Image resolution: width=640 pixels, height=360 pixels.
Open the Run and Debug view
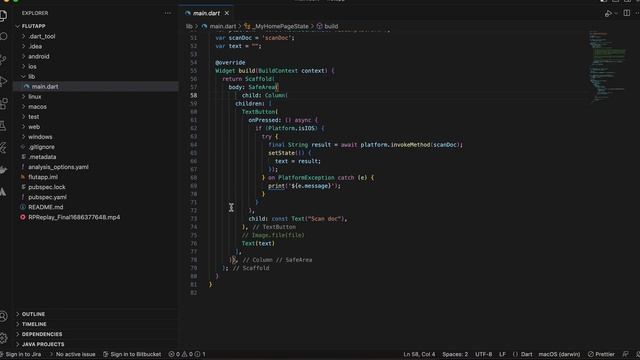click(3, 82)
